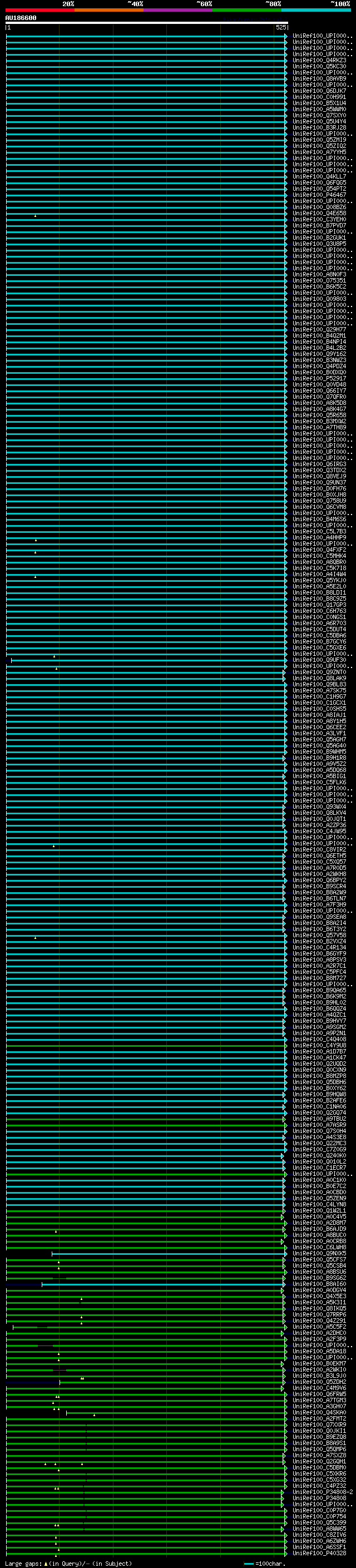
Task: Open hit UniRef100_C5GXE6
Action: pos(319,647)
